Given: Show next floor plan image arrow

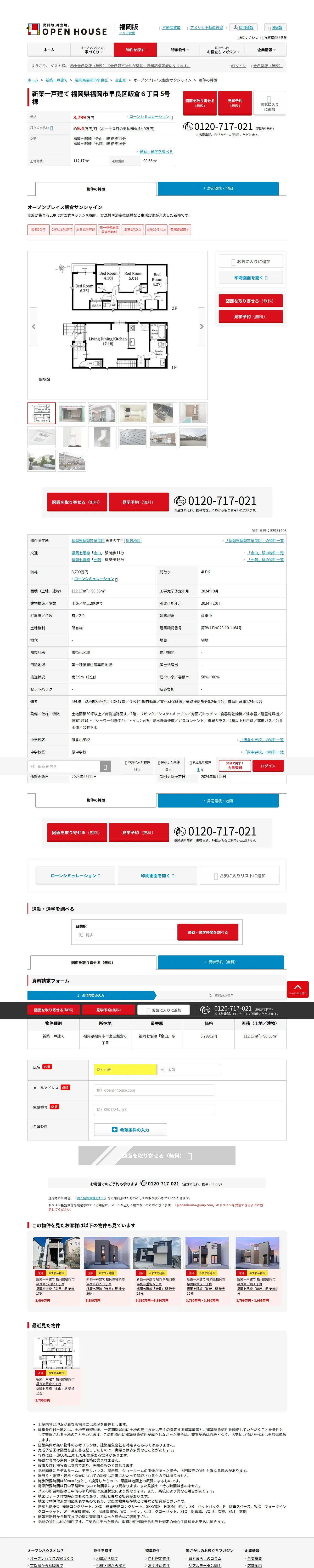Looking at the screenshot, I should pyautogui.click(x=202, y=327).
